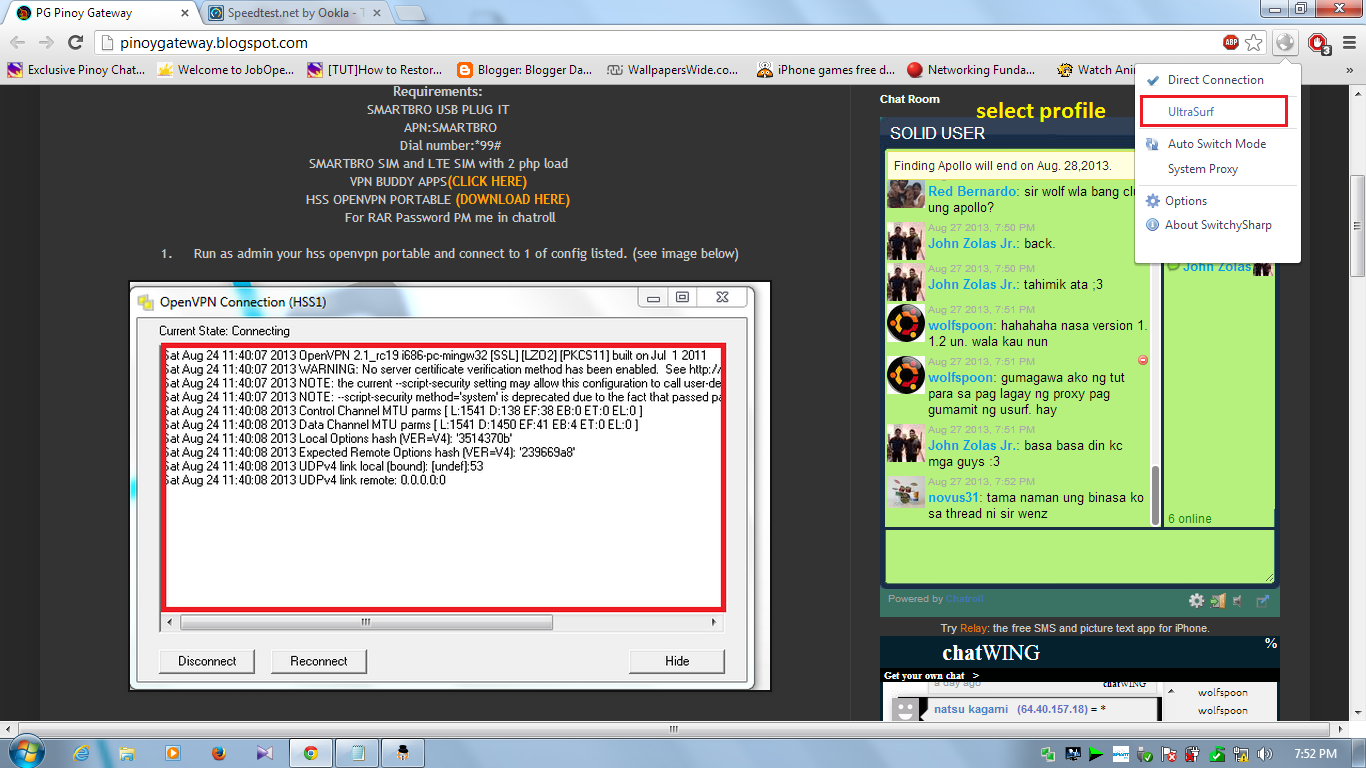Open the Blogger: Blogger Da... bookmark
This screenshot has height=768, width=1366.
click(525, 70)
